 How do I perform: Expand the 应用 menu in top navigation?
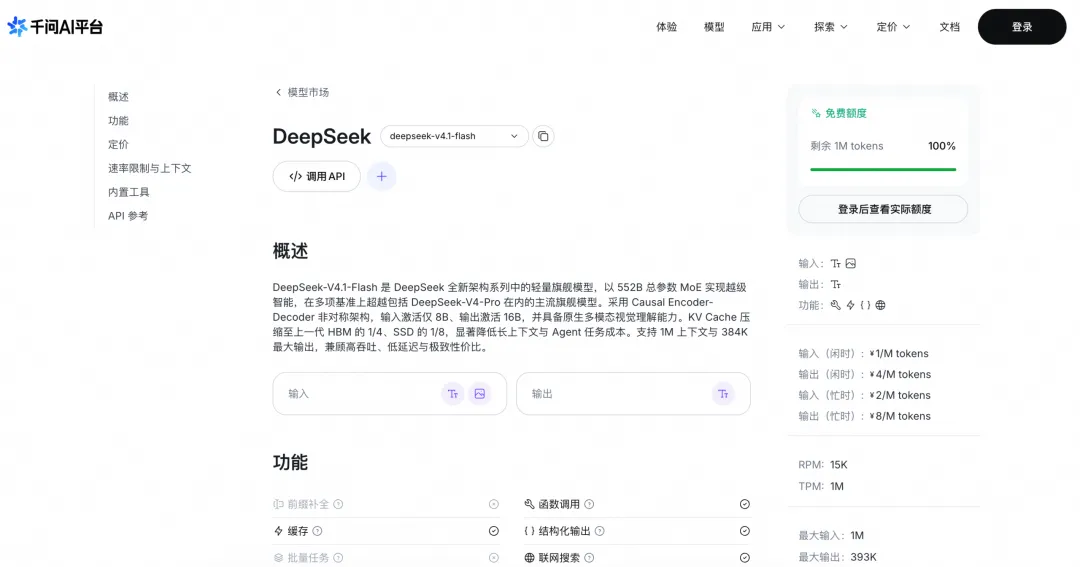(x=768, y=27)
